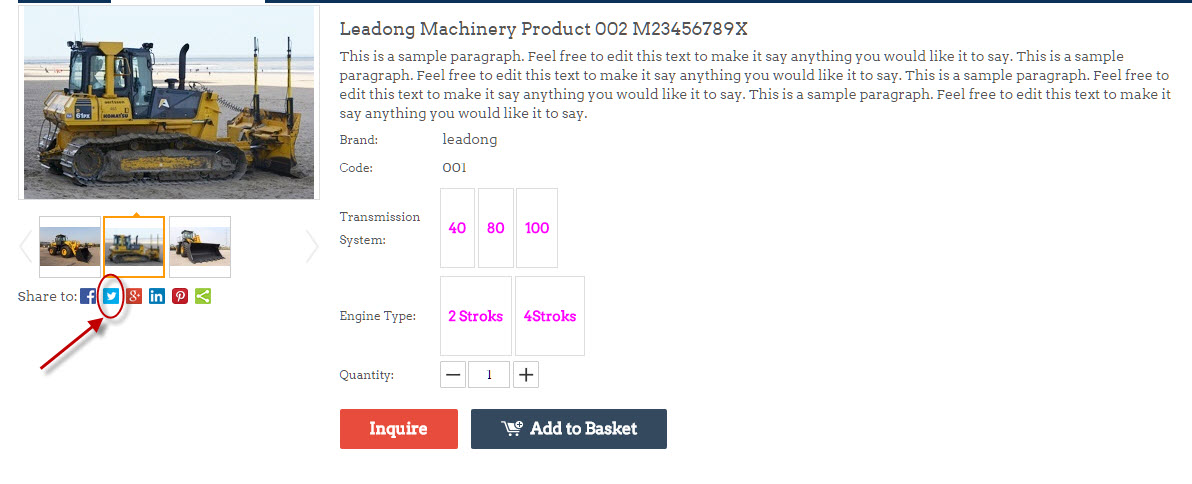The image size is (1192, 484).
Task: Add product to basket
Action: (569, 429)
